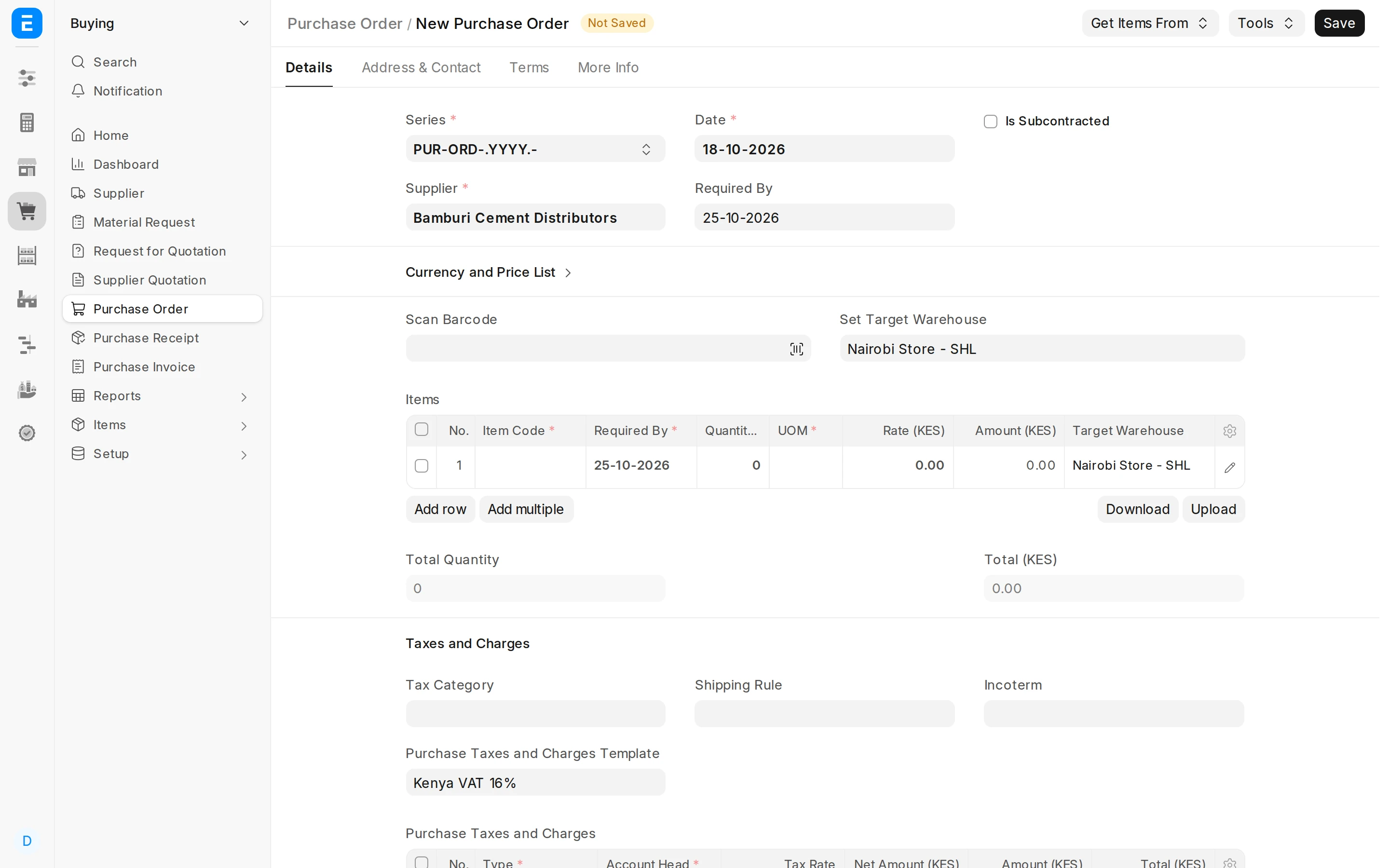Switch to the More Info tab
This screenshot has width=1389, height=868.
[608, 68]
